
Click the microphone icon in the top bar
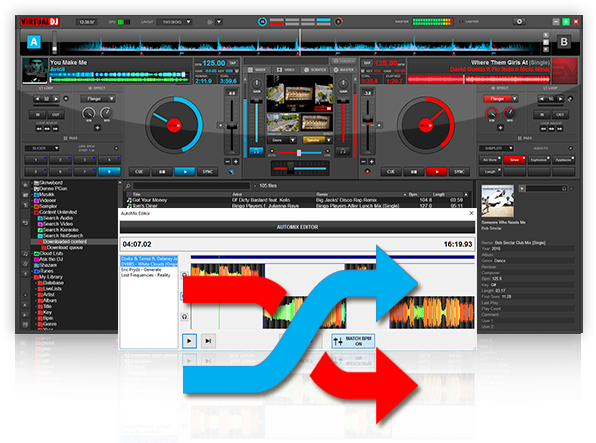coord(210,22)
